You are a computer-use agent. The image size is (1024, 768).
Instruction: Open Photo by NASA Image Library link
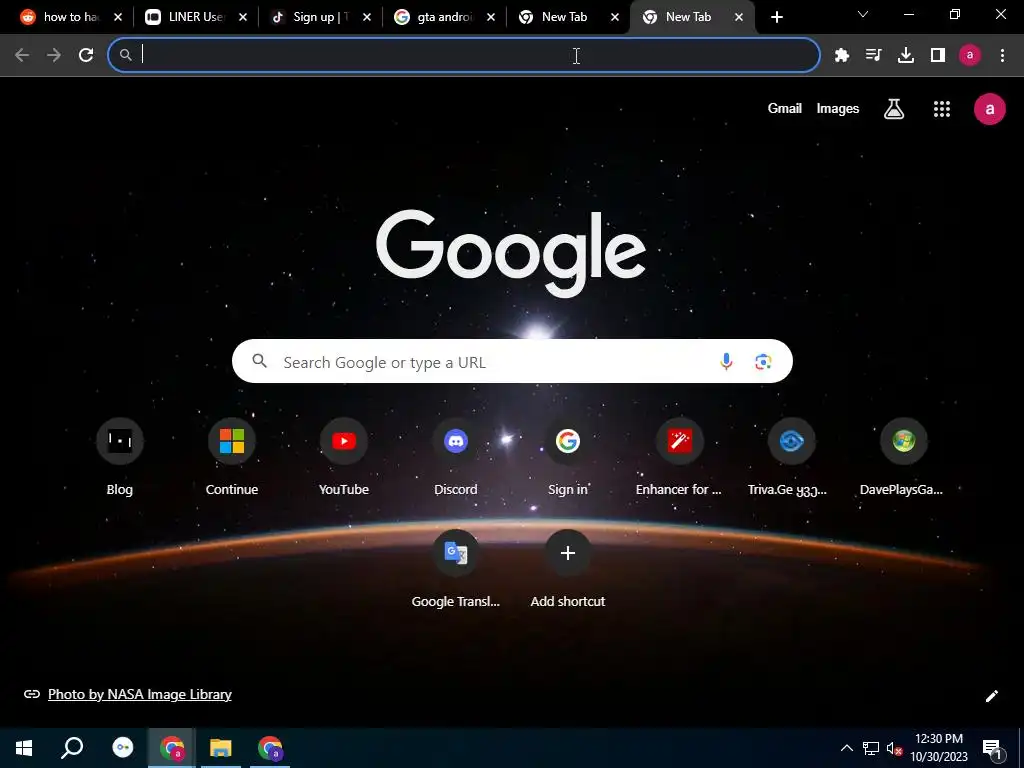(x=140, y=694)
